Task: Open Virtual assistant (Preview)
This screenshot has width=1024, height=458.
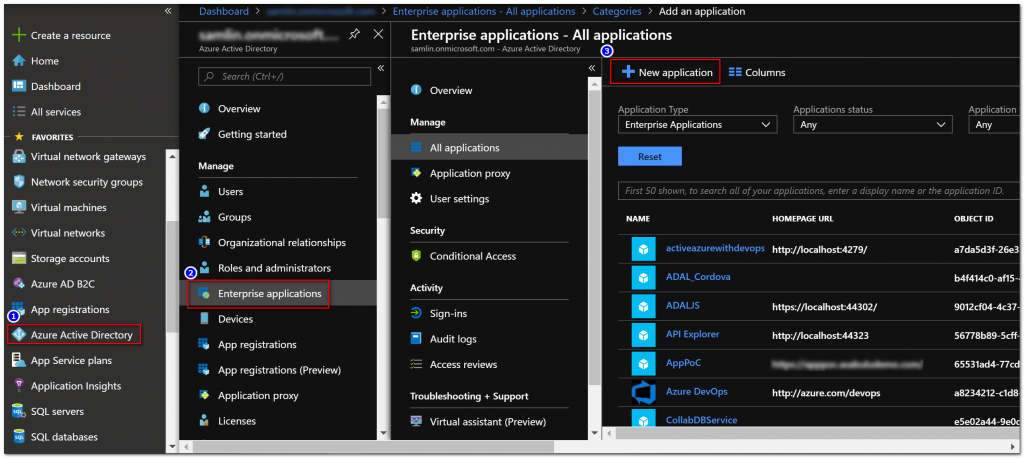Action: pyautogui.click(x=489, y=422)
